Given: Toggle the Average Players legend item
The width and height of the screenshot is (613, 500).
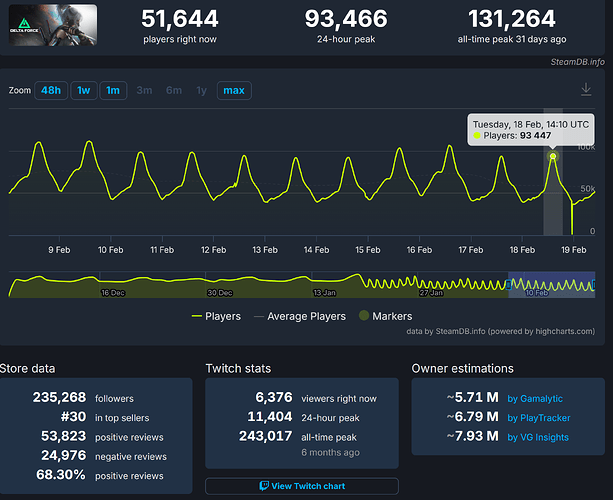Looking at the screenshot, I should [298, 316].
